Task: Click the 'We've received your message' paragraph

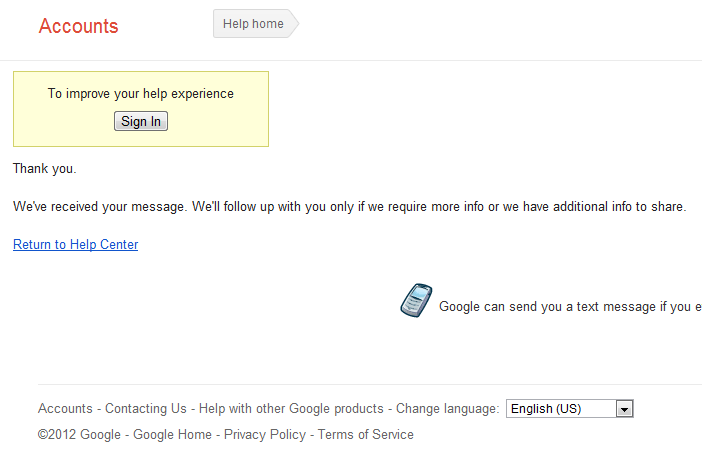Action: [x=349, y=206]
